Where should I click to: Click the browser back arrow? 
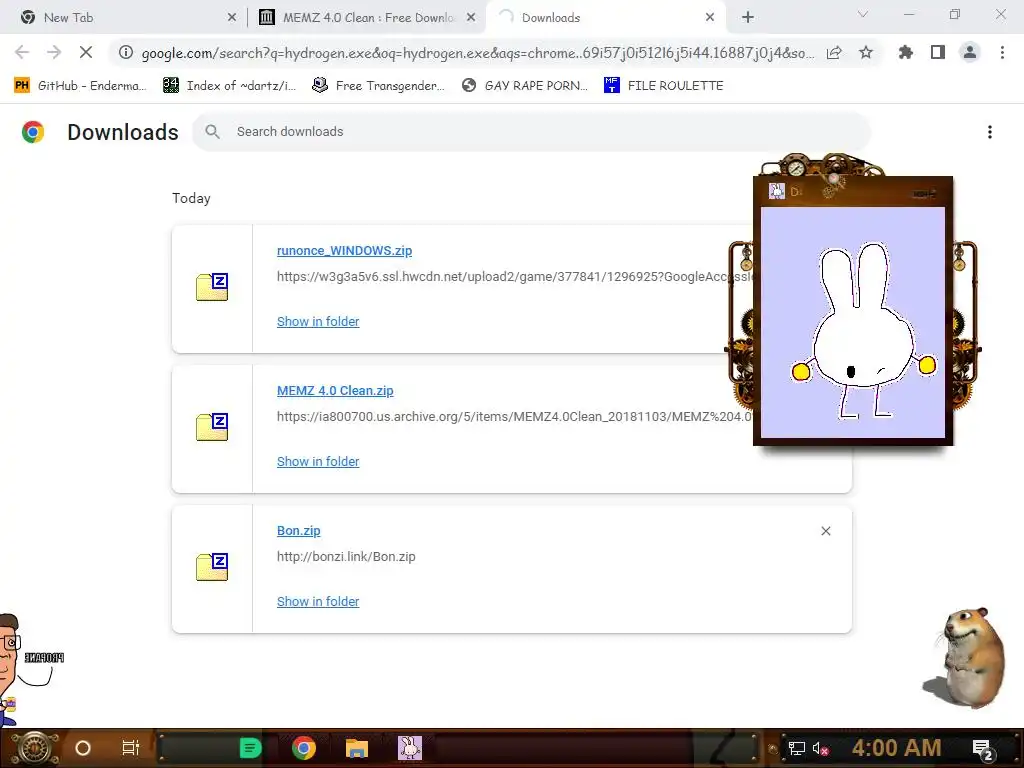22,52
